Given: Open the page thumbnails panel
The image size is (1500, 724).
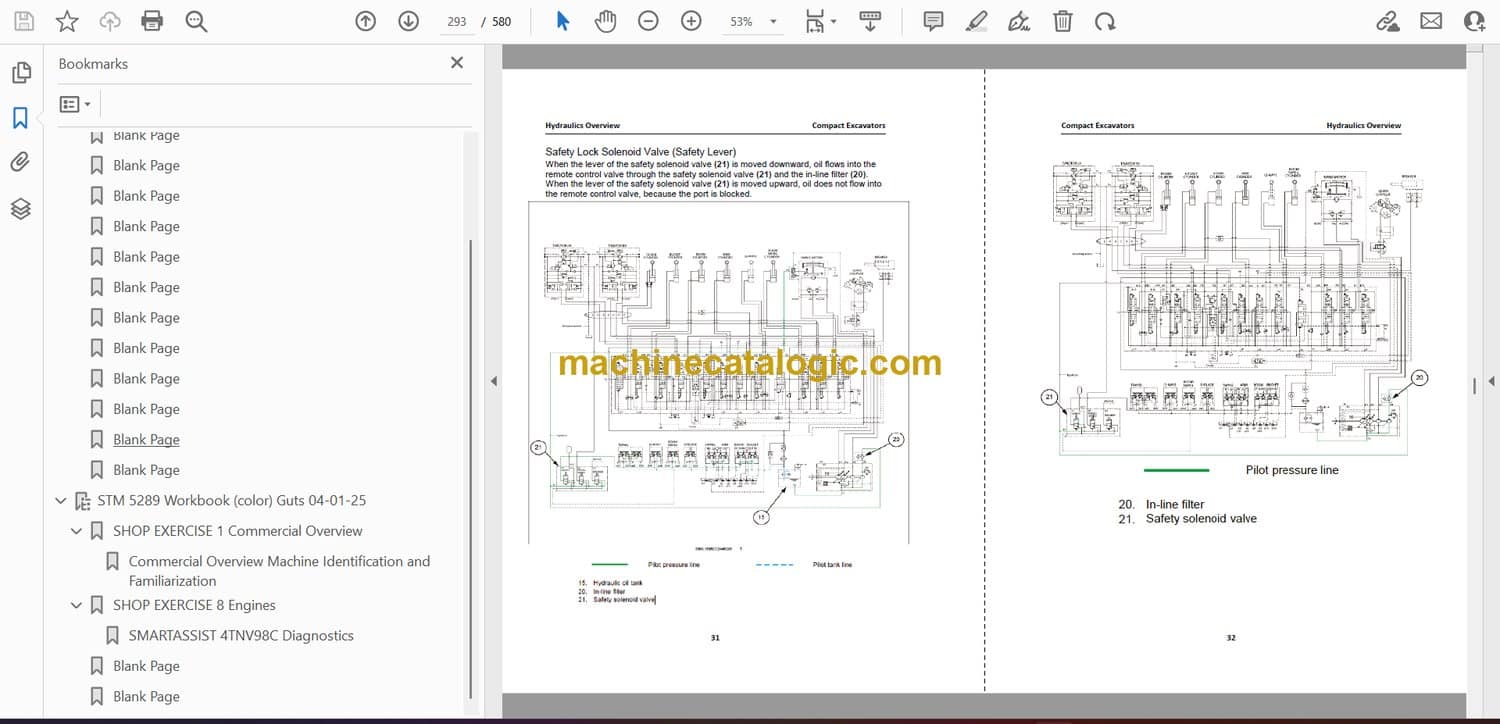Looking at the screenshot, I should click(21, 73).
